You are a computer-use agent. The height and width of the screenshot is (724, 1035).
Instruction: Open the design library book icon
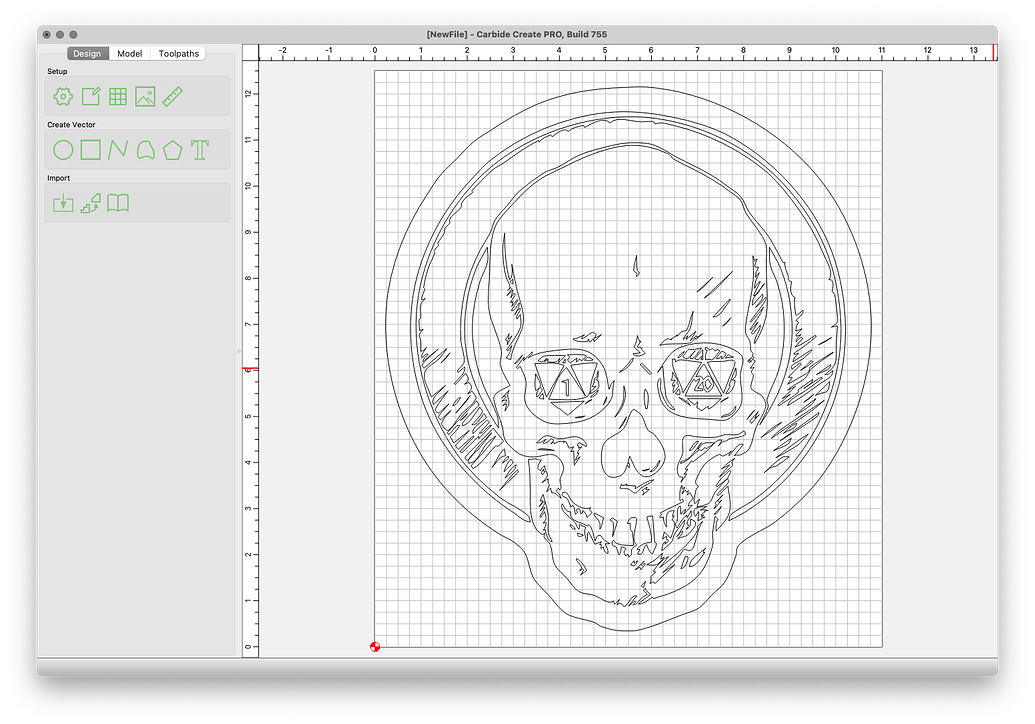tap(118, 203)
